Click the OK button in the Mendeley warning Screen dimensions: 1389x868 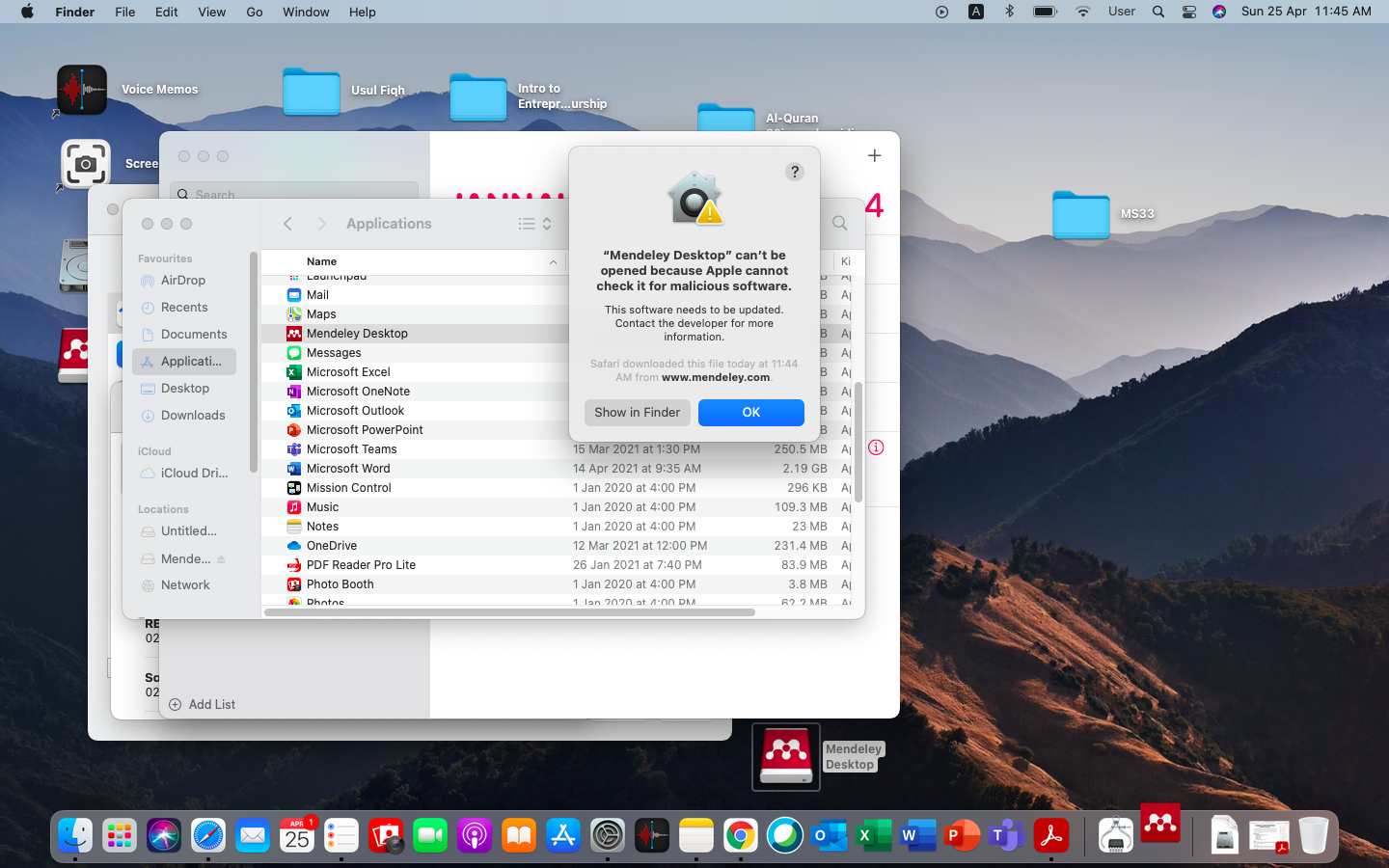point(750,413)
